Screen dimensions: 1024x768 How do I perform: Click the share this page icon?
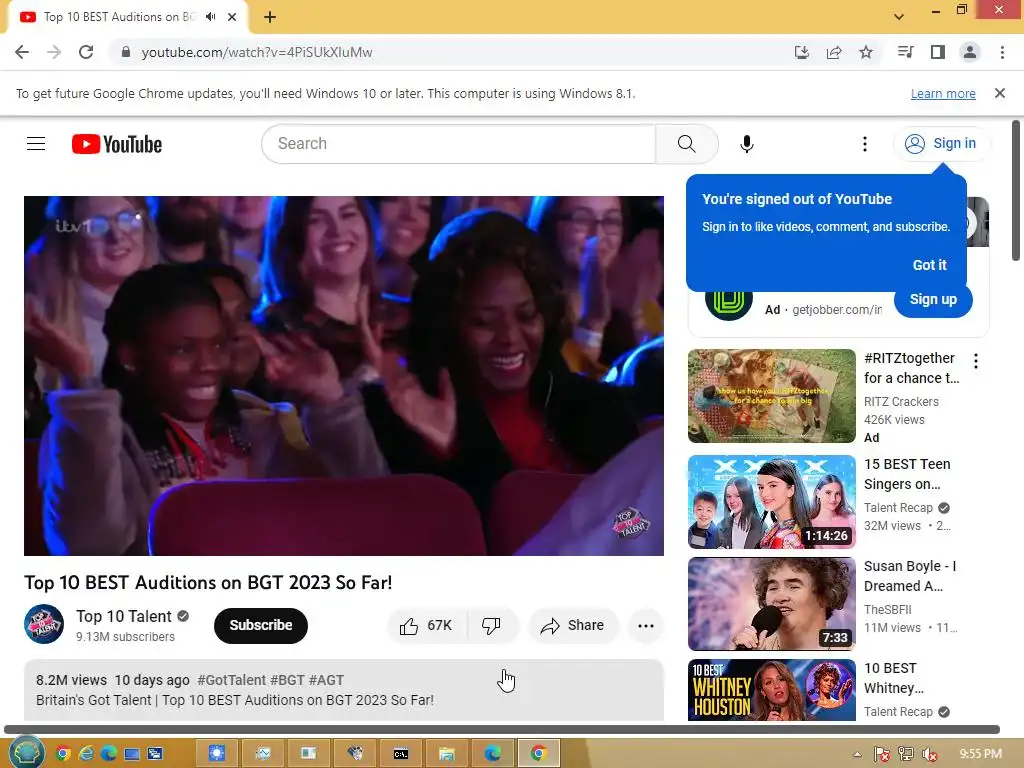coord(834,52)
